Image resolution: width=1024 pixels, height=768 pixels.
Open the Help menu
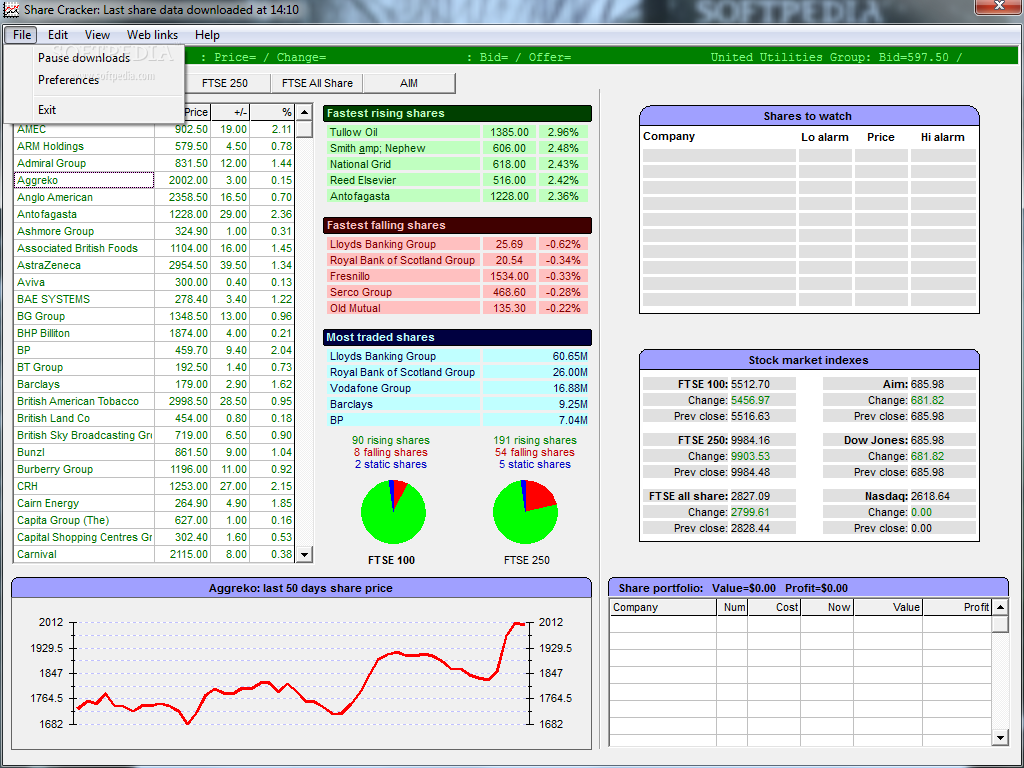tap(207, 35)
